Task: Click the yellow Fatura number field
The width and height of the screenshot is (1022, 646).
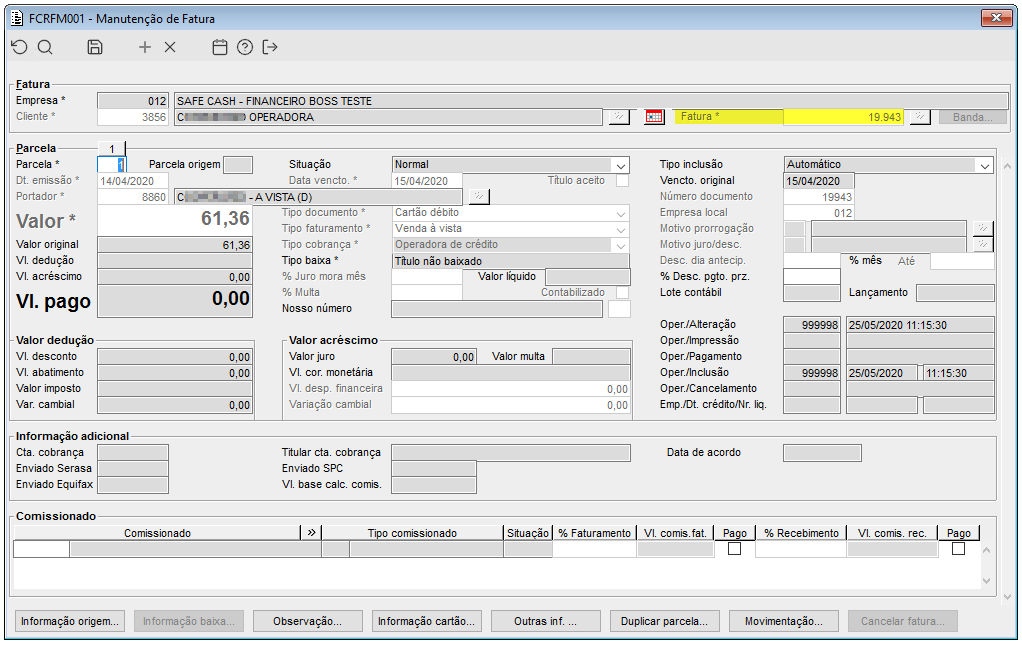Action: pyautogui.click(x=843, y=117)
